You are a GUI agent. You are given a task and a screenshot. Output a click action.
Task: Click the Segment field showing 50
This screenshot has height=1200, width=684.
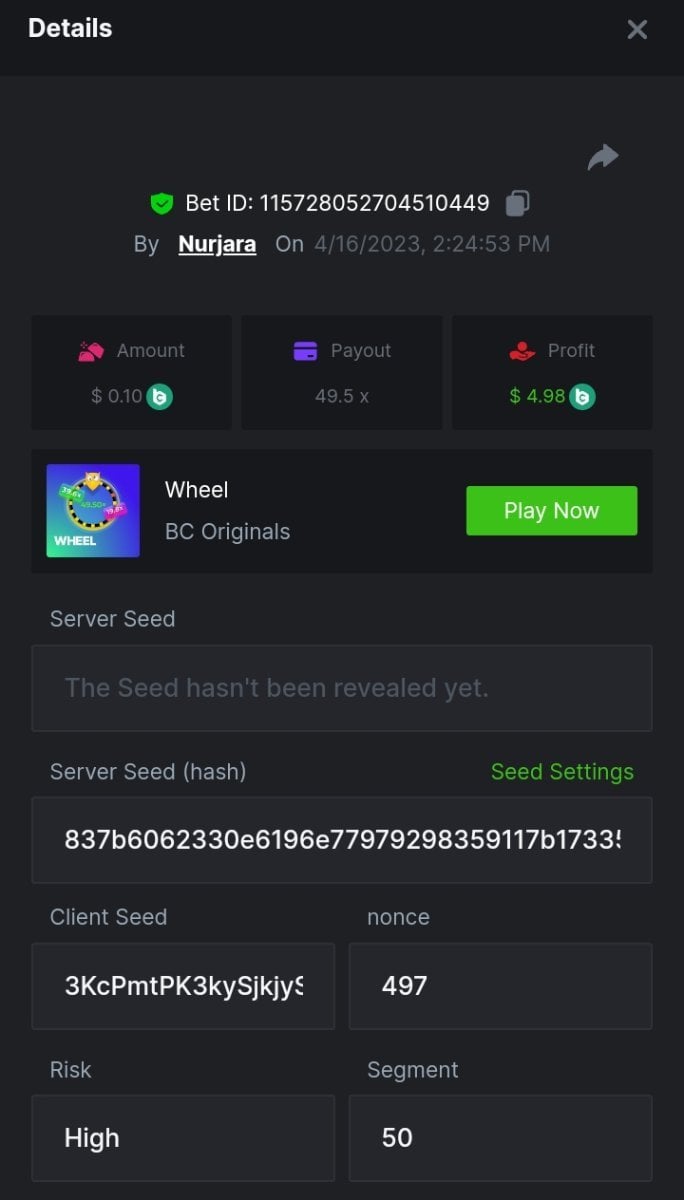pyautogui.click(x=500, y=1138)
